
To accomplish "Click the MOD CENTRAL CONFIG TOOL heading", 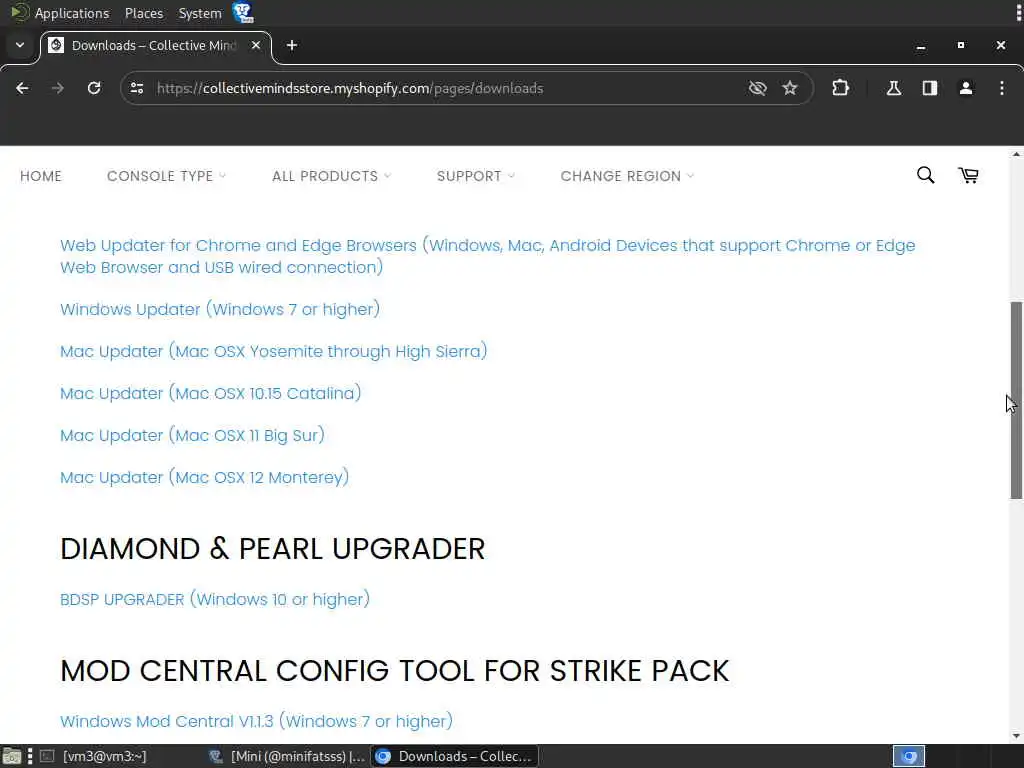I will pos(394,671).
